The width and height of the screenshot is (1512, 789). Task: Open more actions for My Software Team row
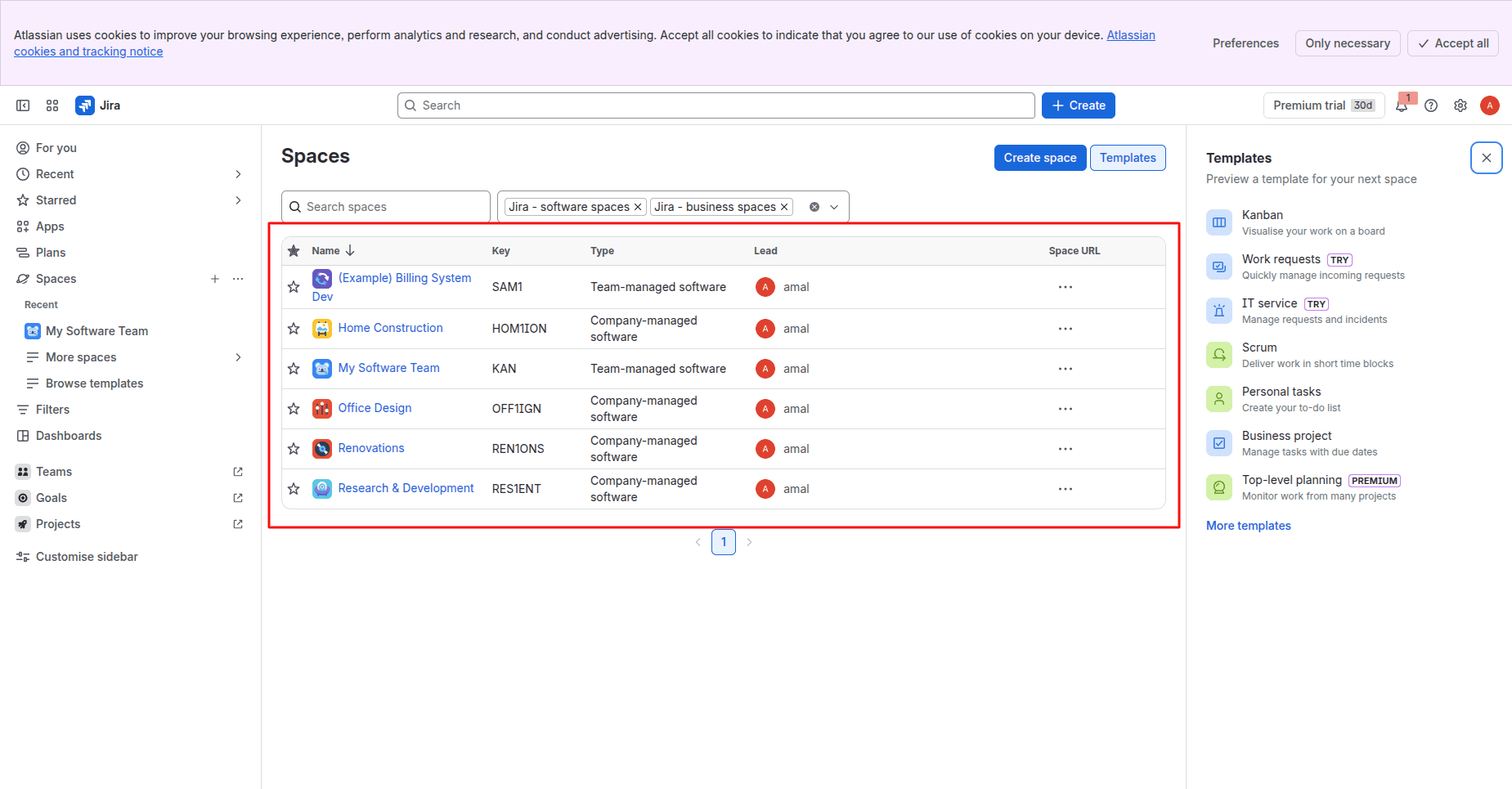tap(1066, 369)
